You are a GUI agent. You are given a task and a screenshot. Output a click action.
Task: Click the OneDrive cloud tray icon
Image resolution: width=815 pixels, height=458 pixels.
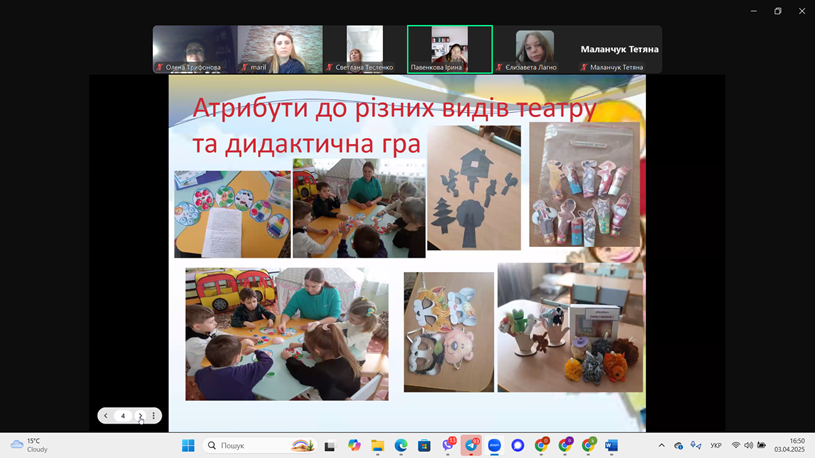point(678,446)
